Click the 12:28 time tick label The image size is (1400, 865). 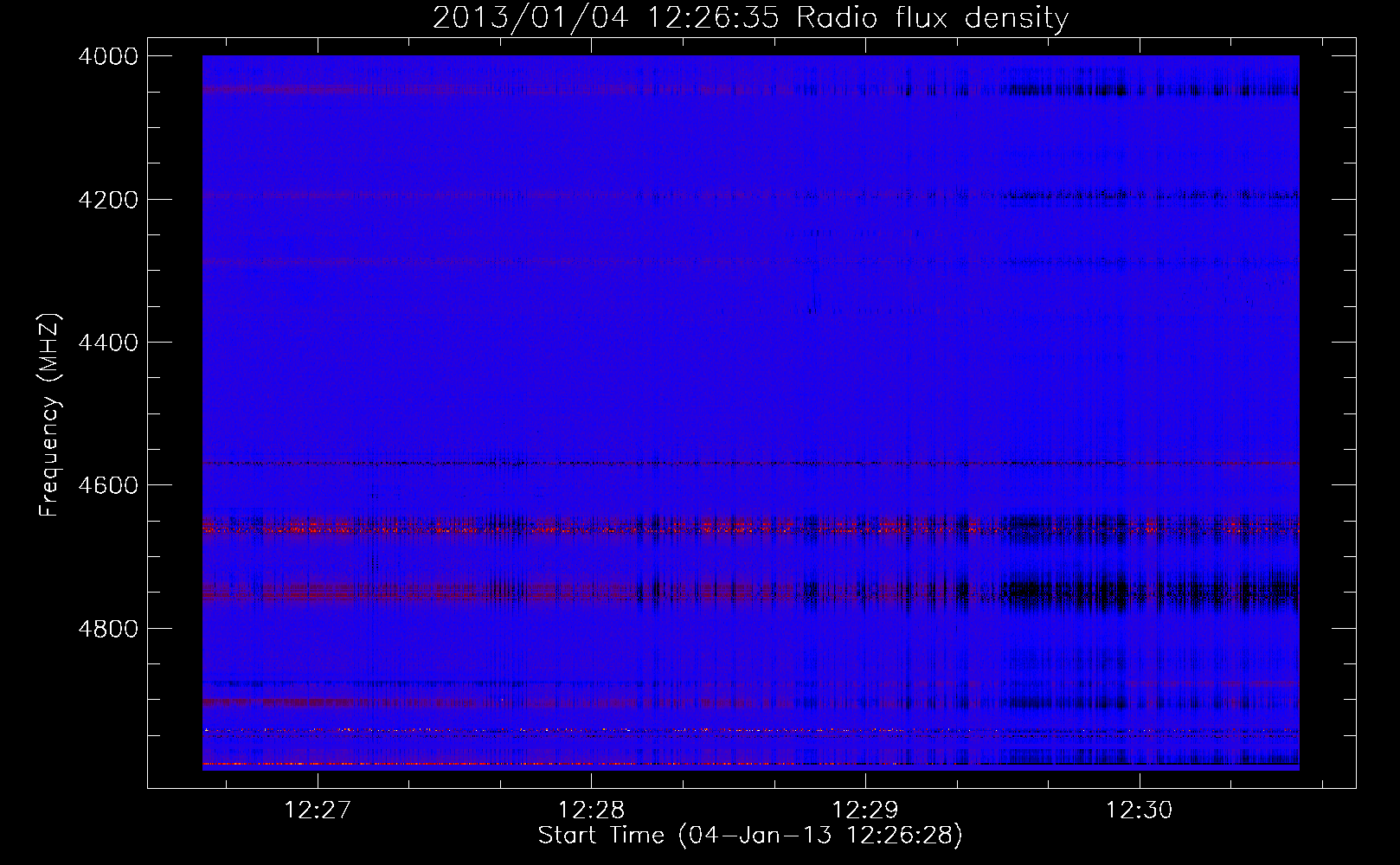(x=591, y=810)
